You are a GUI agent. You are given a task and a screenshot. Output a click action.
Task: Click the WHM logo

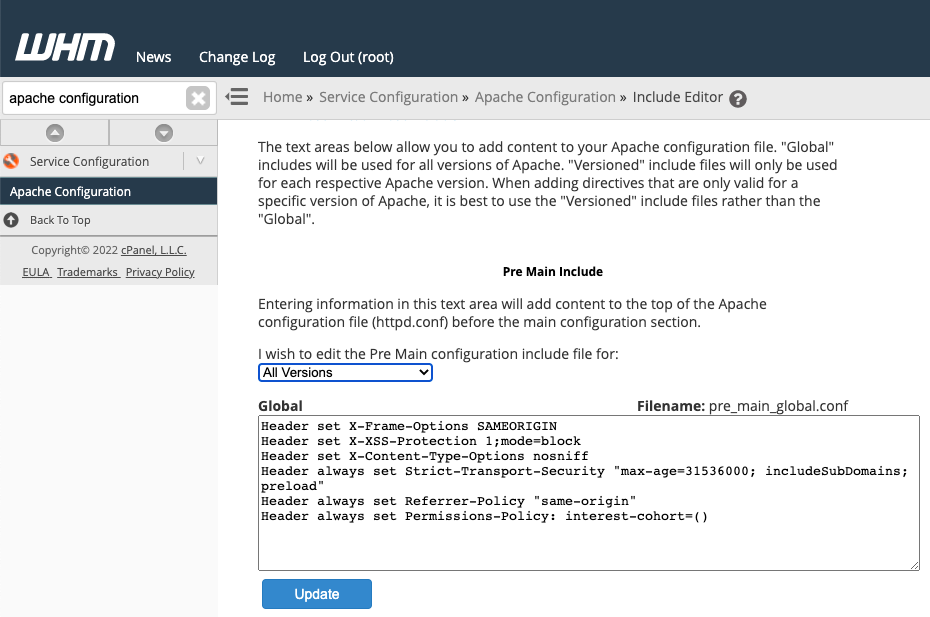pos(65,47)
